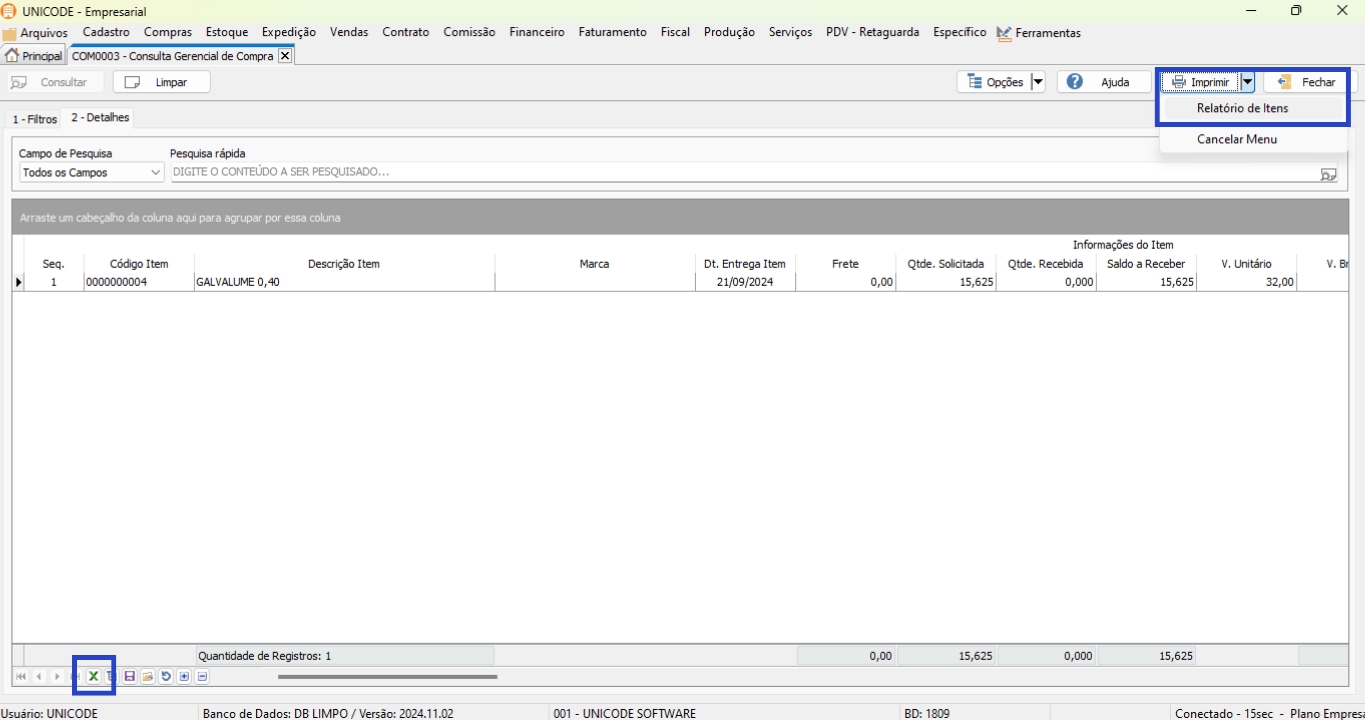Image resolution: width=1365 pixels, height=720 pixels.
Task: Click the horizontal scrollbar below the grid
Action: click(387, 677)
